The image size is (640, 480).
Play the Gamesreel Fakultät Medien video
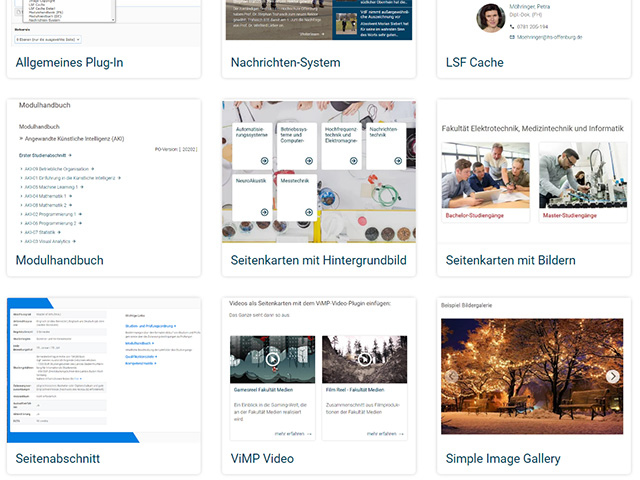[273, 359]
